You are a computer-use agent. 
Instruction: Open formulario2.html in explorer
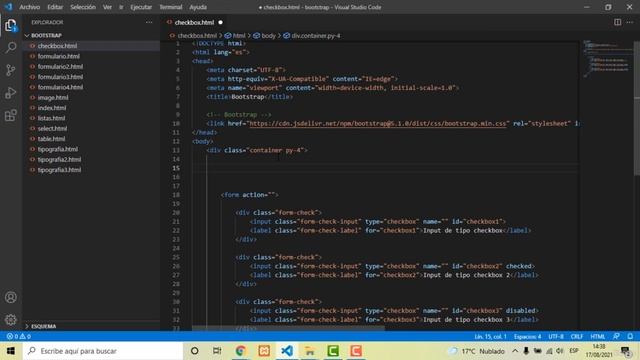click(x=60, y=67)
